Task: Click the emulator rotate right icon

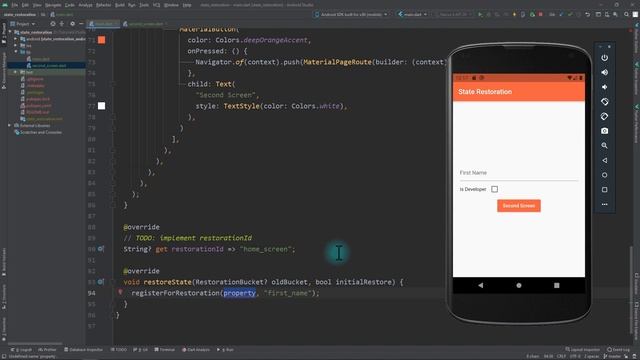Action: (604, 116)
